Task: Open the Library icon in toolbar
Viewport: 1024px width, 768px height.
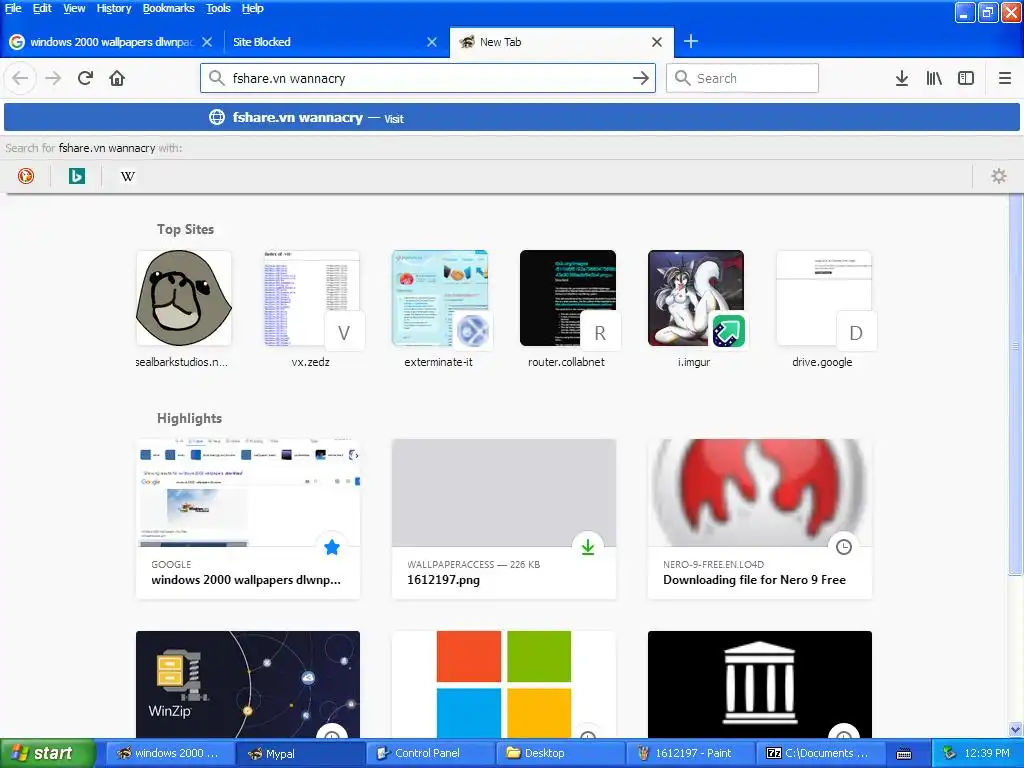Action: pos(934,78)
